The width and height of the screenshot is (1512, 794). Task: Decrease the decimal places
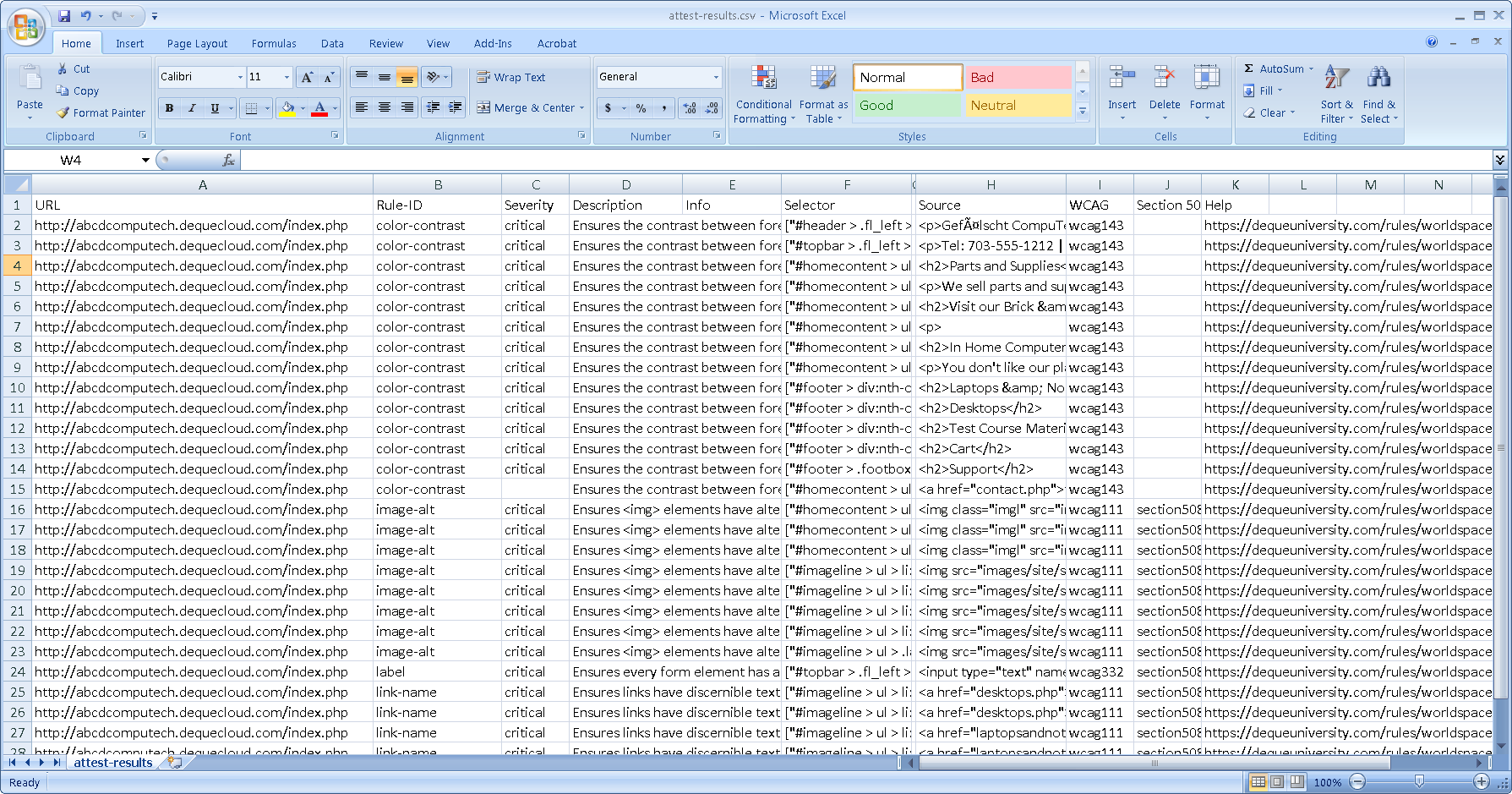[x=712, y=108]
